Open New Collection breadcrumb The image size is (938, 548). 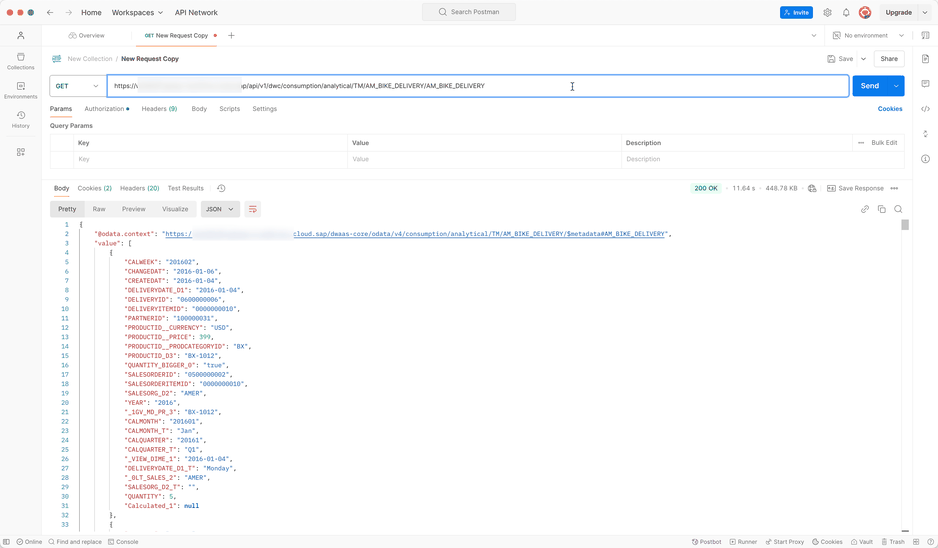pyautogui.click(x=90, y=59)
